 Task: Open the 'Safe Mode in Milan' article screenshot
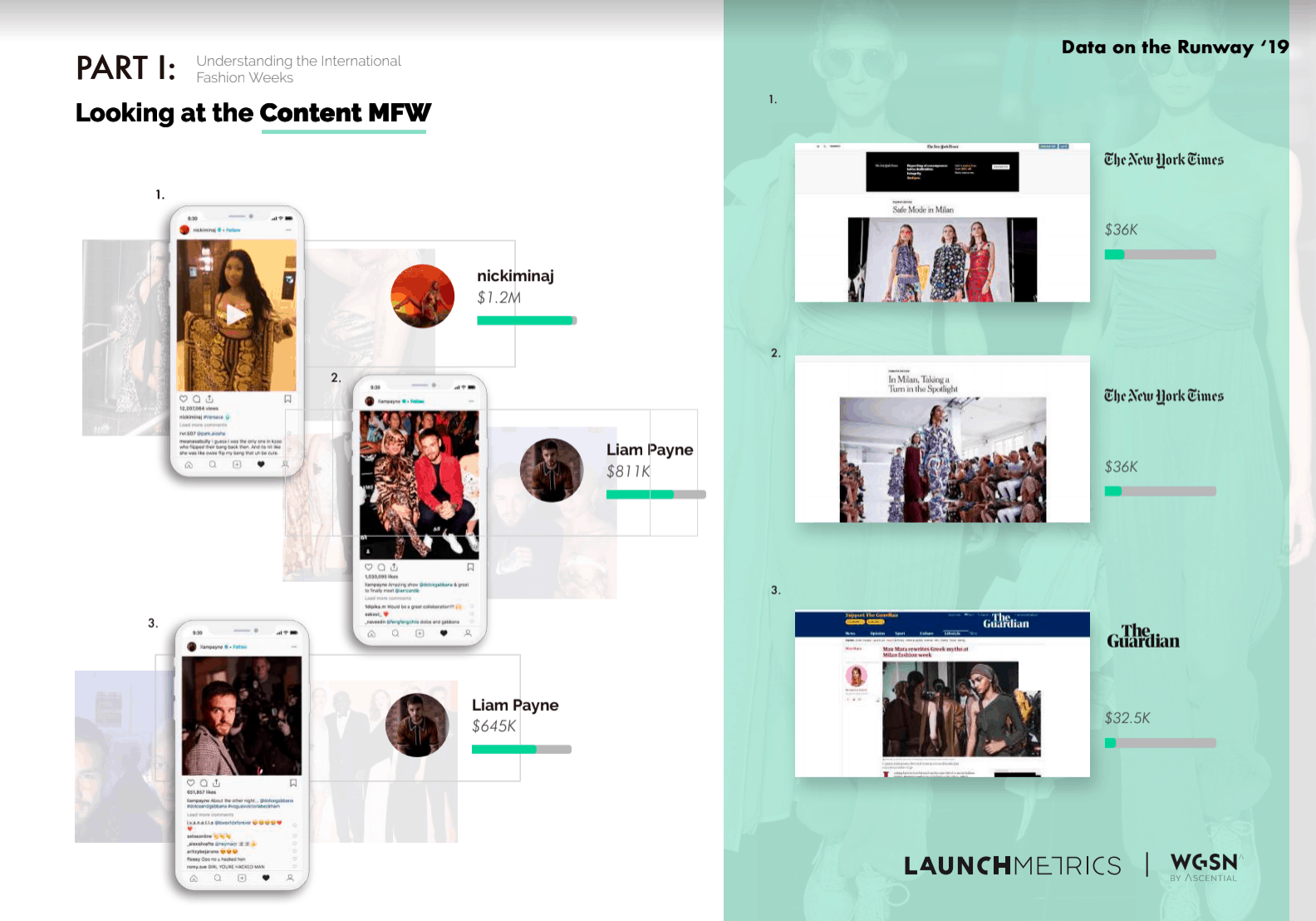pos(942,222)
